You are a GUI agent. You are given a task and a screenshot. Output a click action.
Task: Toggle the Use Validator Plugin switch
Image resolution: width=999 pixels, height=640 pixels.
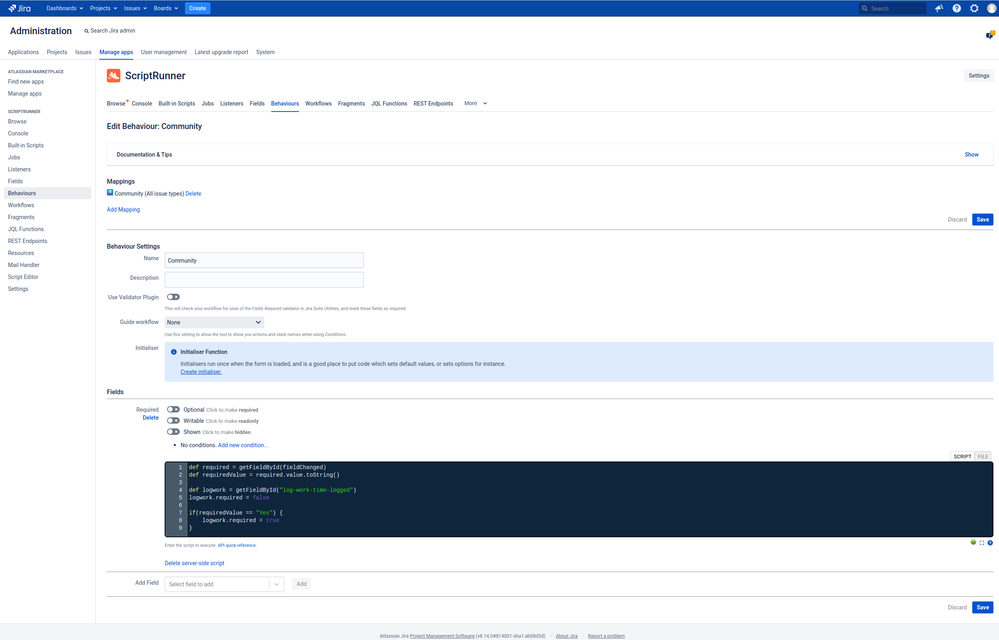pos(174,297)
